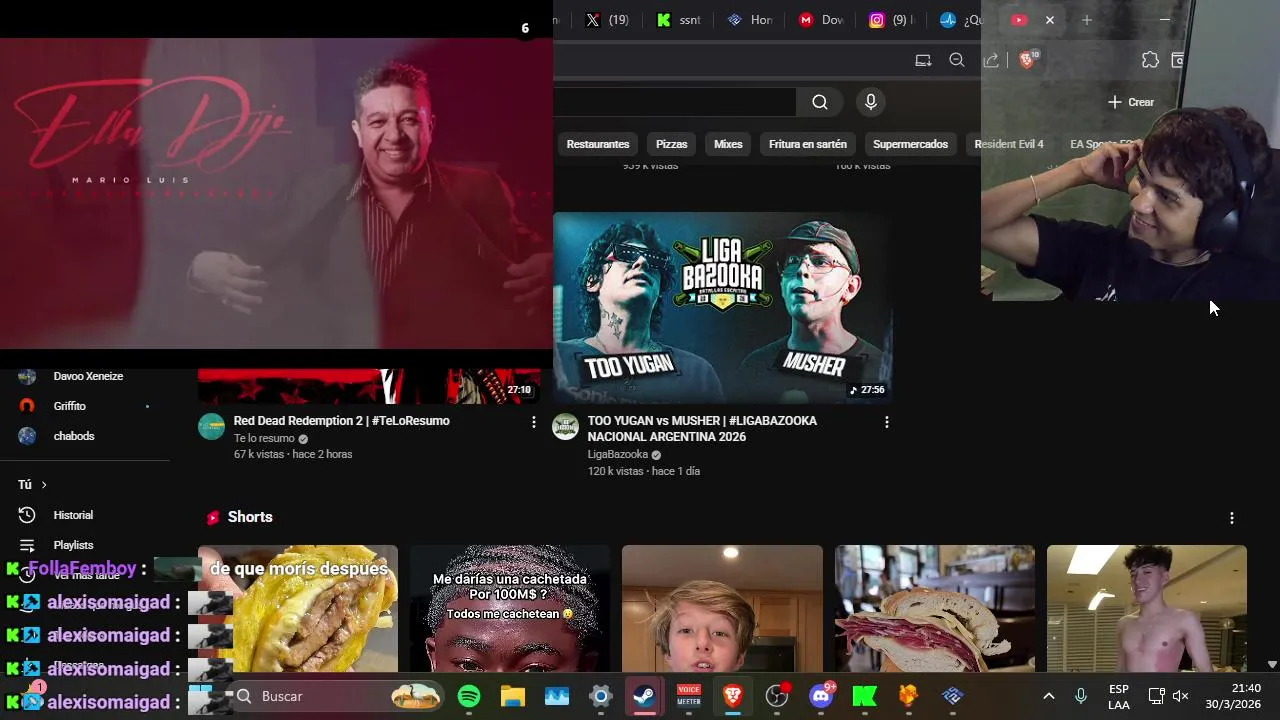Open the shirtless guy Short thumbnail
Viewport: 1280px width, 720px height.
pyautogui.click(x=1147, y=608)
